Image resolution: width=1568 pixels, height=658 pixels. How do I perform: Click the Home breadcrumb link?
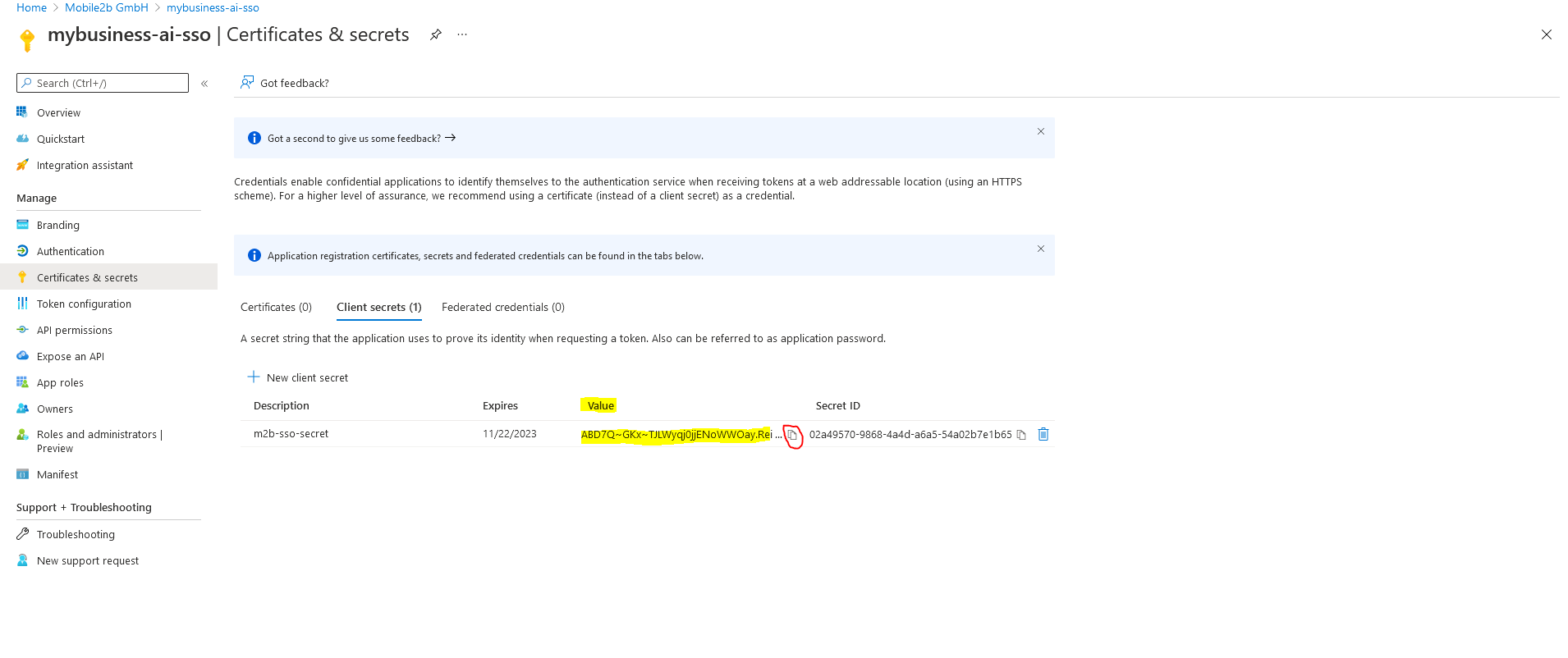(31, 7)
